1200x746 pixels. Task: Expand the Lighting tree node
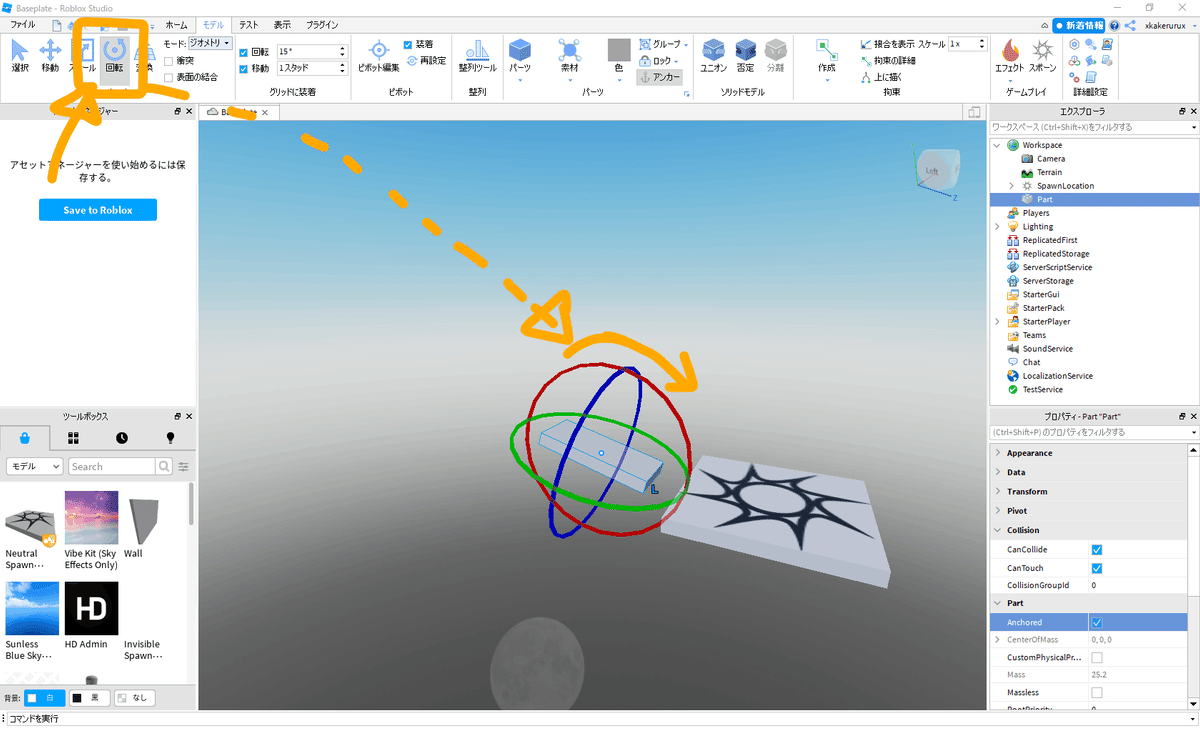997,227
